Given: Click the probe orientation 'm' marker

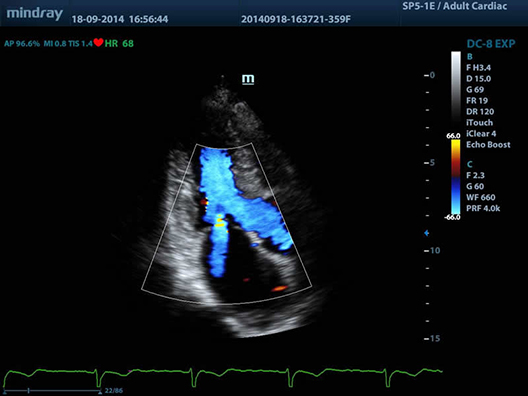Looking at the screenshot, I should pos(248,79).
